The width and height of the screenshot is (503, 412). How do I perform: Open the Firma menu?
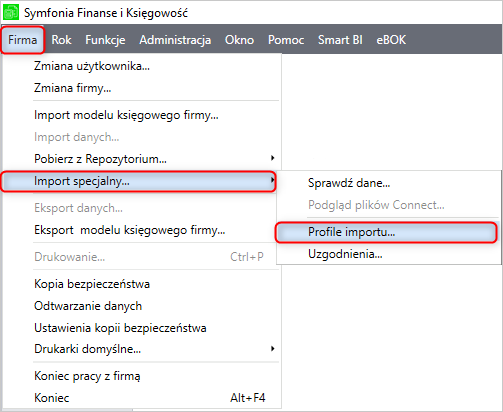click(x=22, y=40)
